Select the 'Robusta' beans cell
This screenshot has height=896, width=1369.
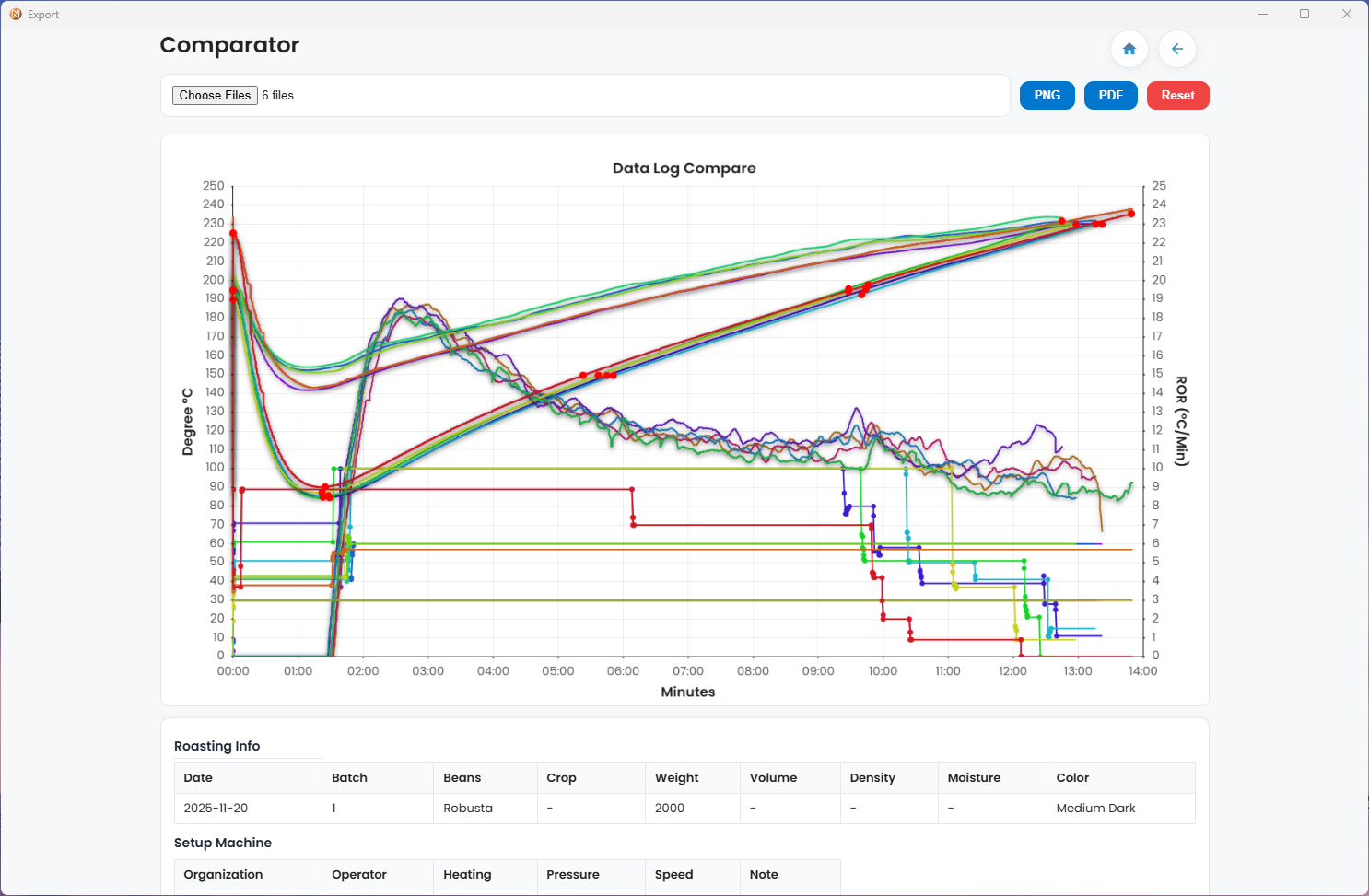(468, 809)
